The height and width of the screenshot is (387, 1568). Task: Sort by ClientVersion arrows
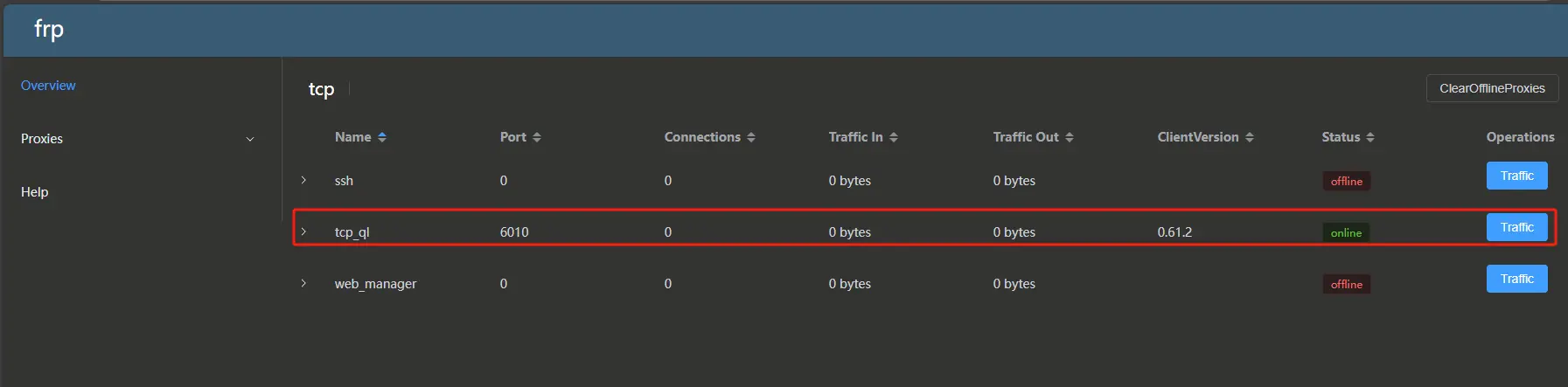(1250, 137)
